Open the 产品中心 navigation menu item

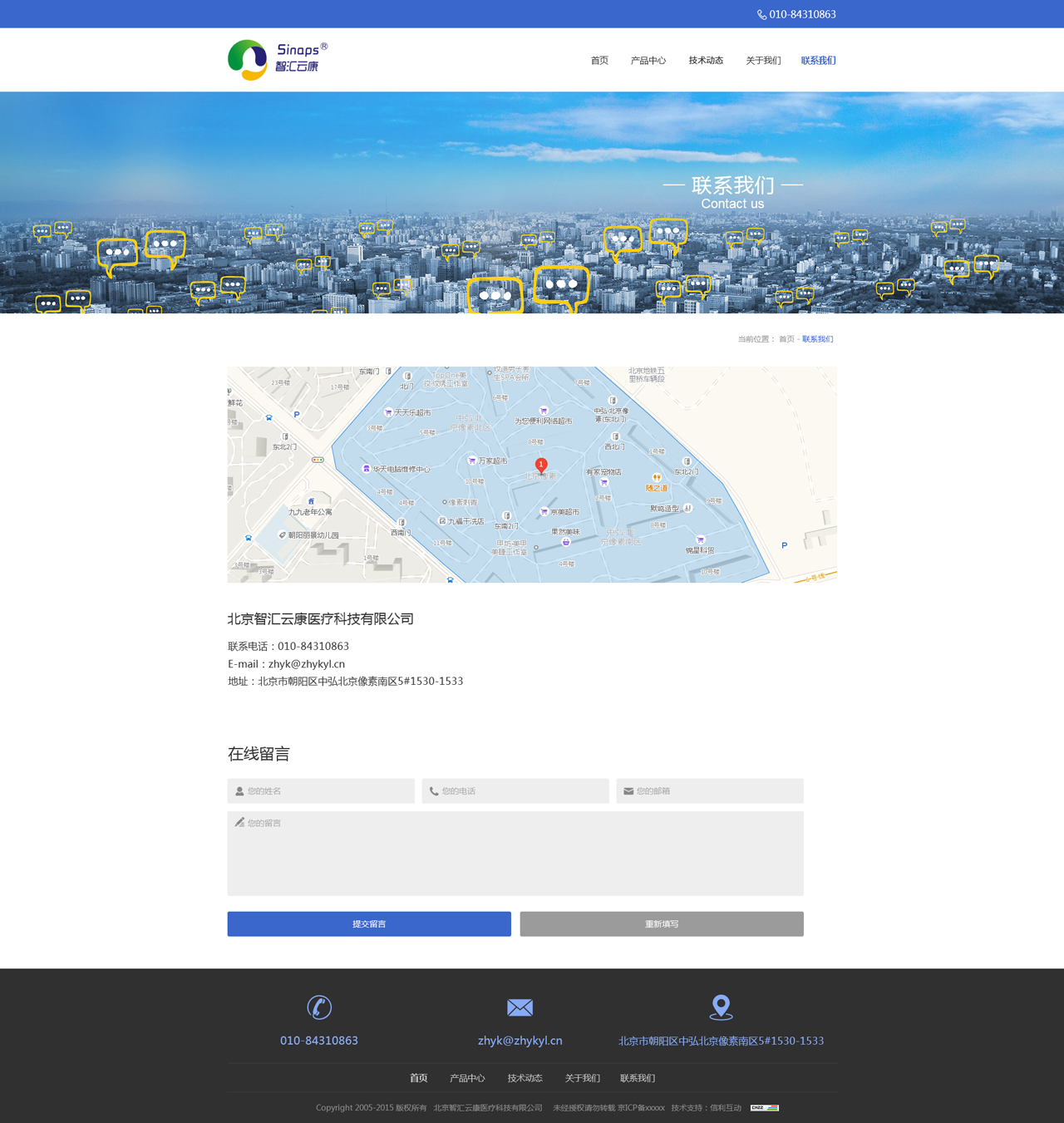point(648,61)
